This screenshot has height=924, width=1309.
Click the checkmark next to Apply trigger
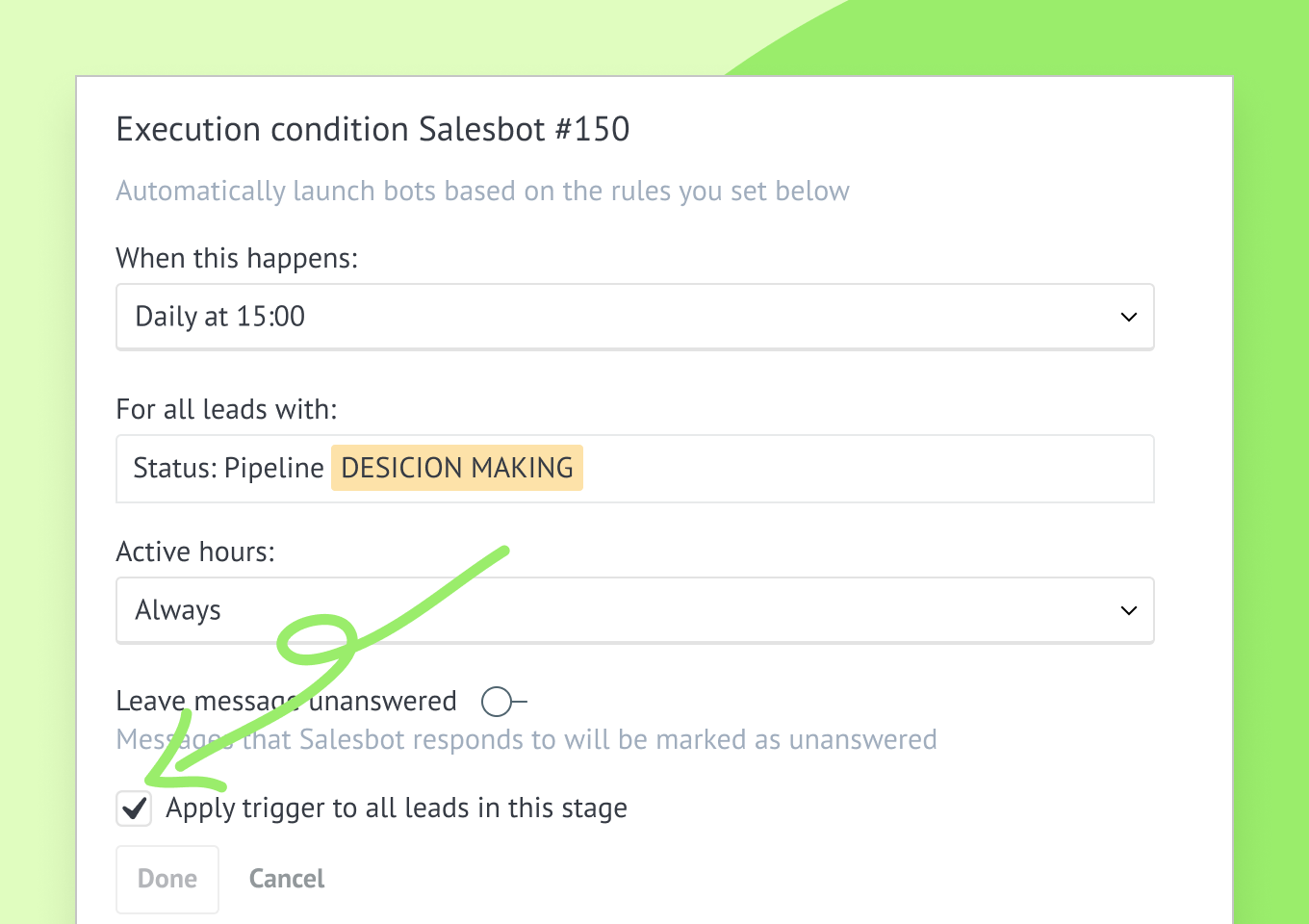point(134,808)
